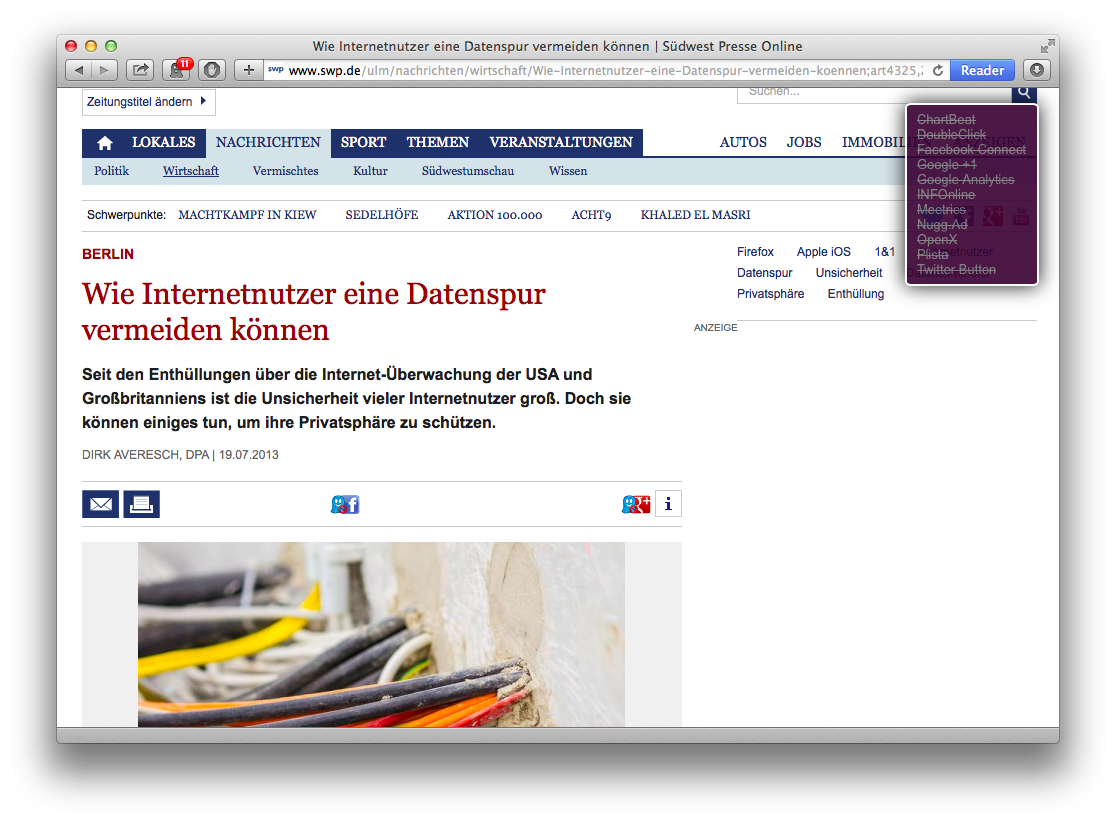Click the add bookmark plus button
This screenshot has height=822, width=1116.
tap(249, 70)
